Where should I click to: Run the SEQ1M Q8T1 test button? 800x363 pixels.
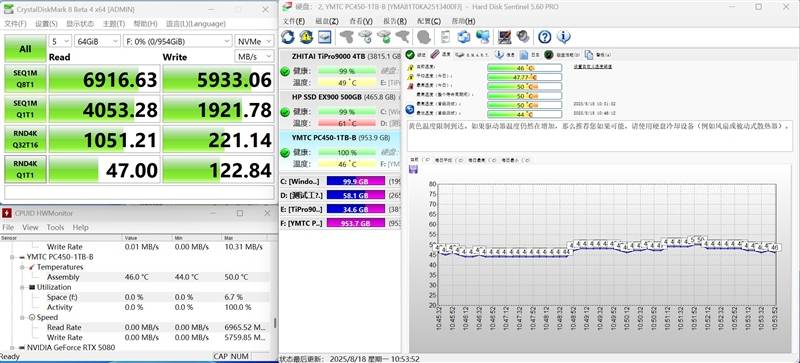click(x=25, y=79)
